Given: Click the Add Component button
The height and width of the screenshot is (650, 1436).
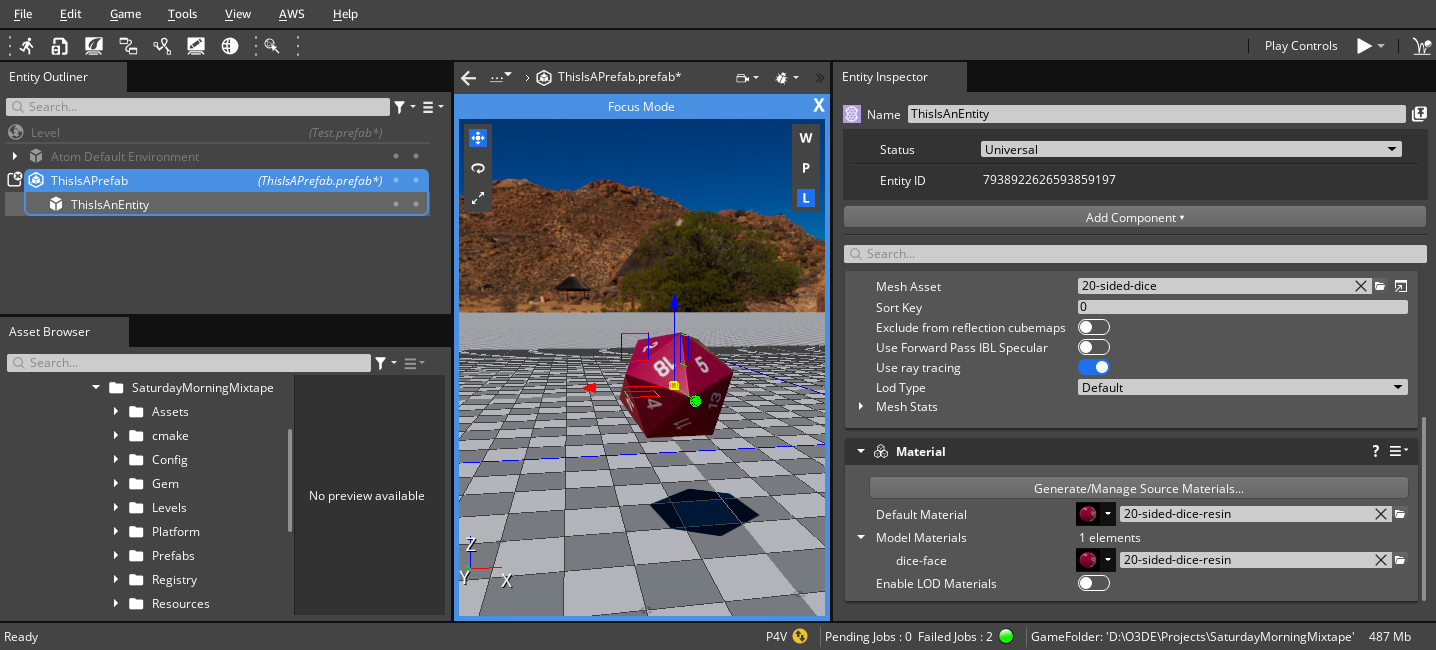Looking at the screenshot, I should (x=1134, y=217).
